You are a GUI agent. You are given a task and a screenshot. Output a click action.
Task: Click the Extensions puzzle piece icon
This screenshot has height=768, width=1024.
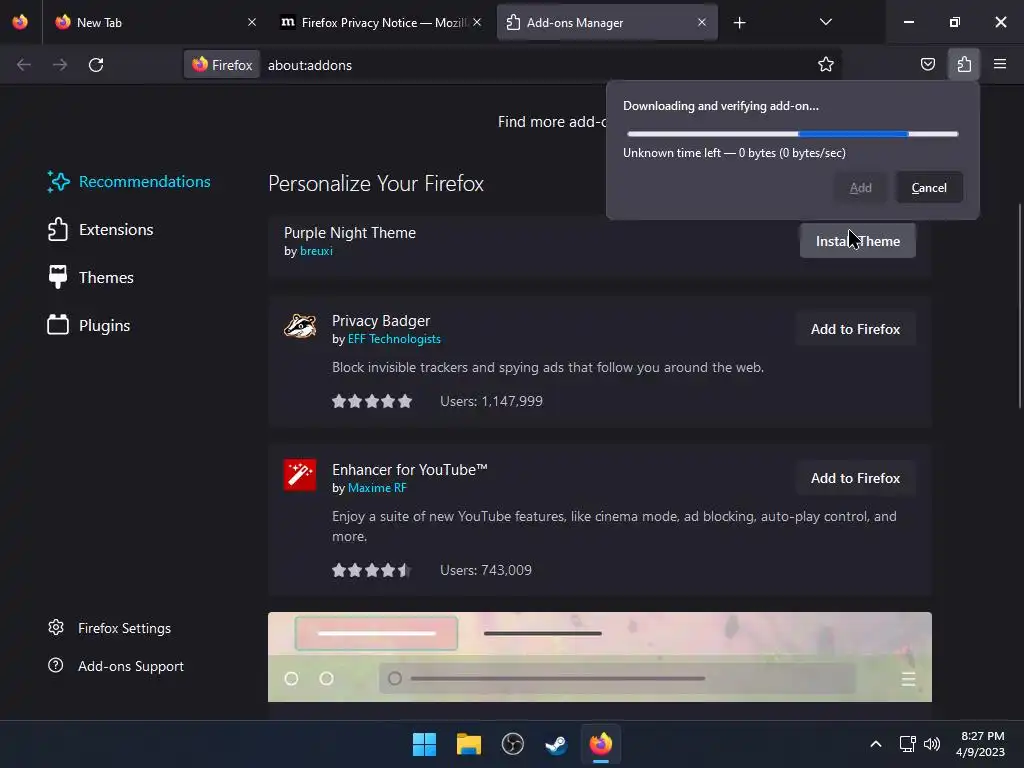click(58, 229)
